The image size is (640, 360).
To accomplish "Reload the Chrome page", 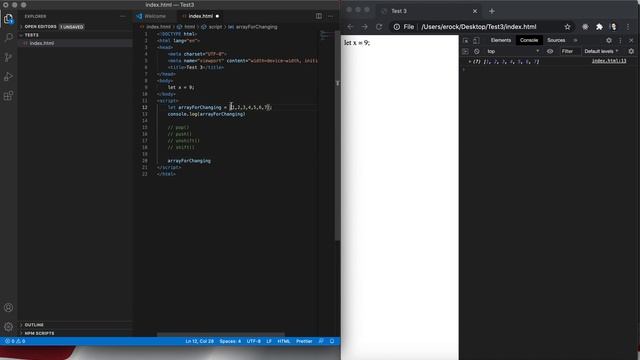I will (379, 27).
